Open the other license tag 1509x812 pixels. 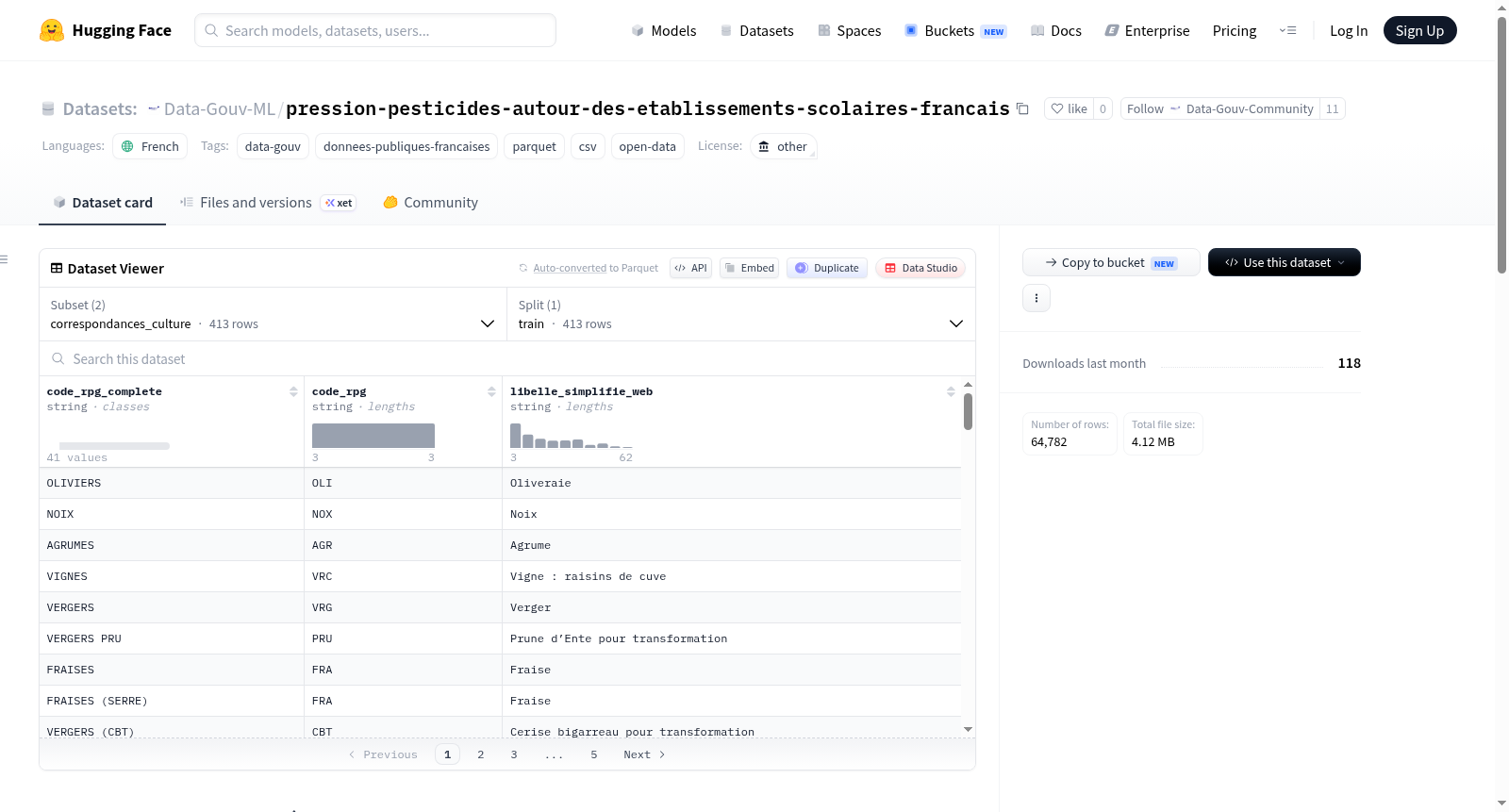pos(783,146)
